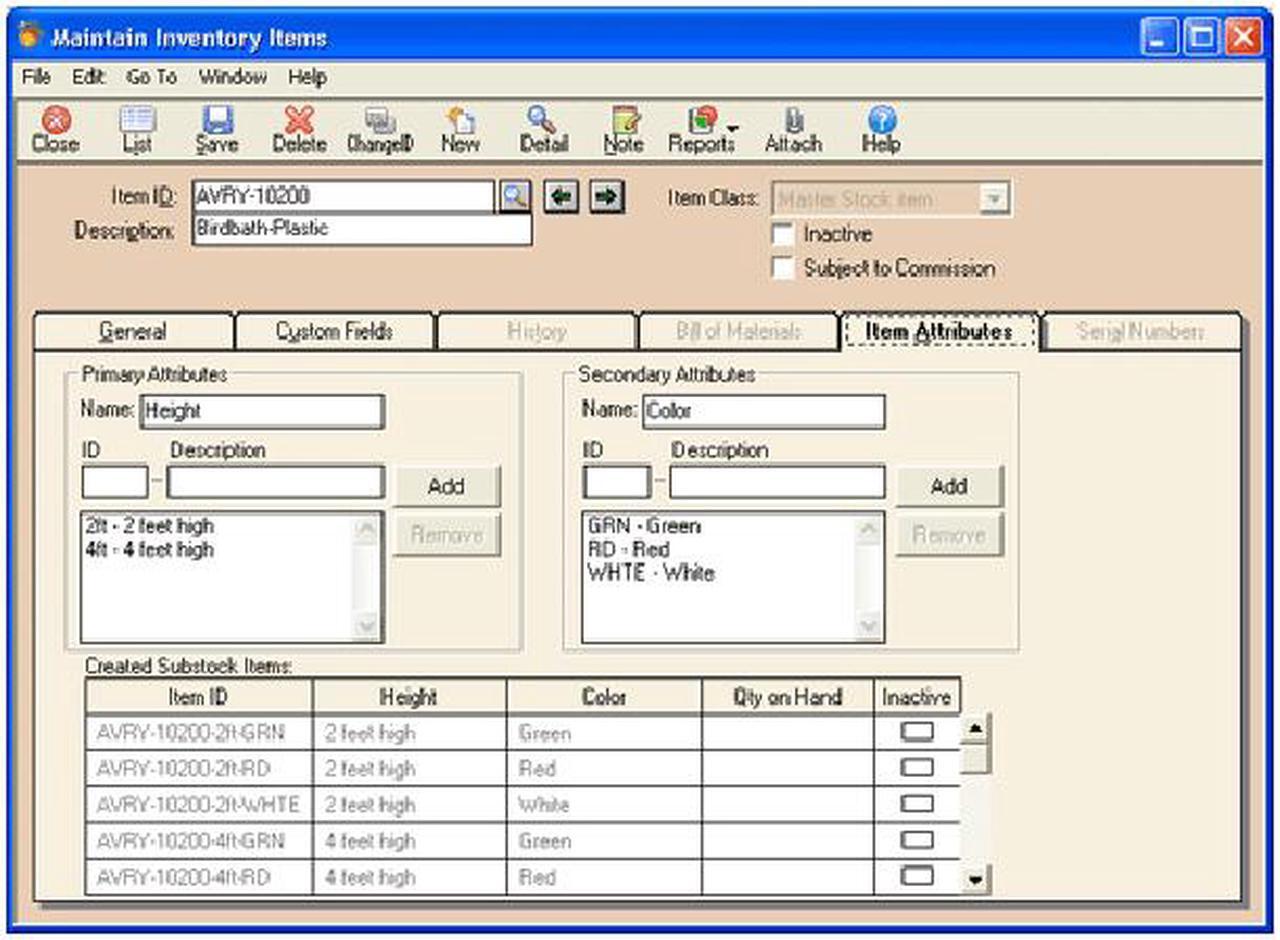This screenshot has height=940, width=1280.
Task: Go to next item with right arrow
Action: 606,197
